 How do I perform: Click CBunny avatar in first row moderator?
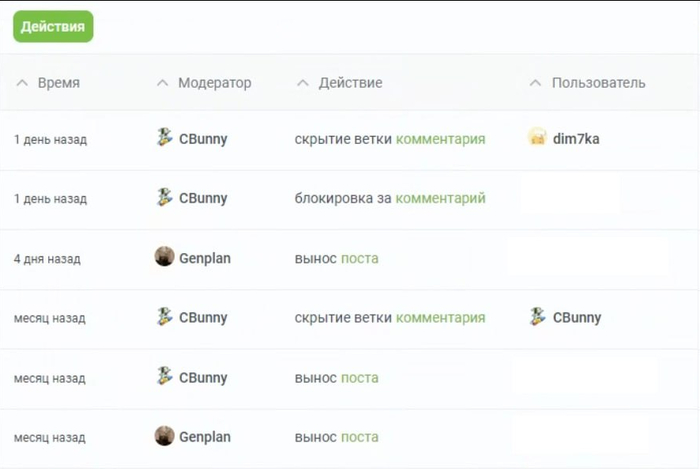(165, 138)
